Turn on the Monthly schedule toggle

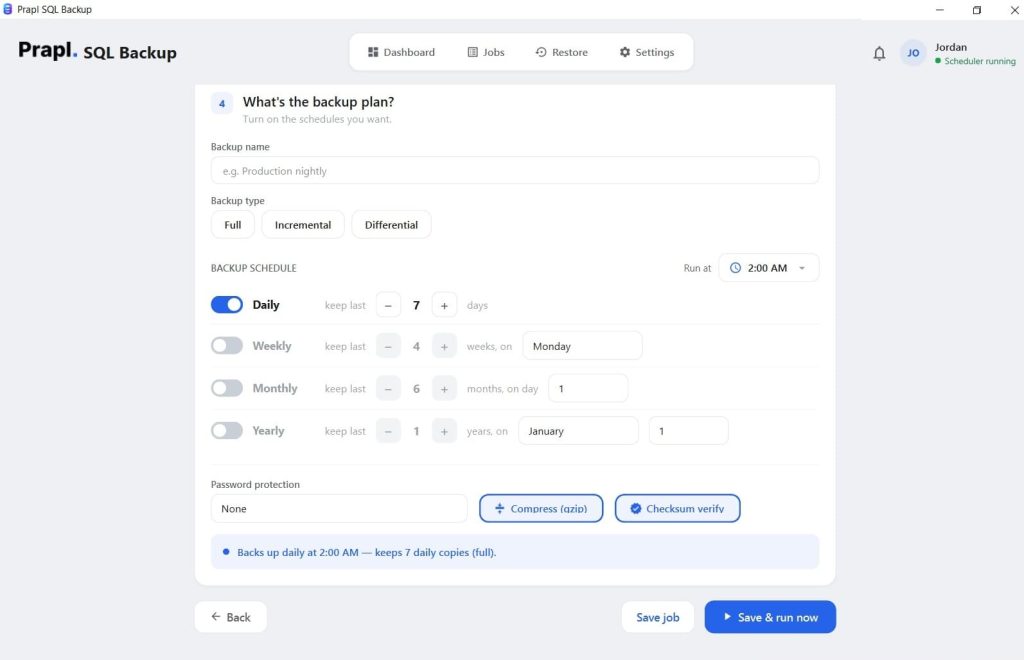click(x=227, y=388)
